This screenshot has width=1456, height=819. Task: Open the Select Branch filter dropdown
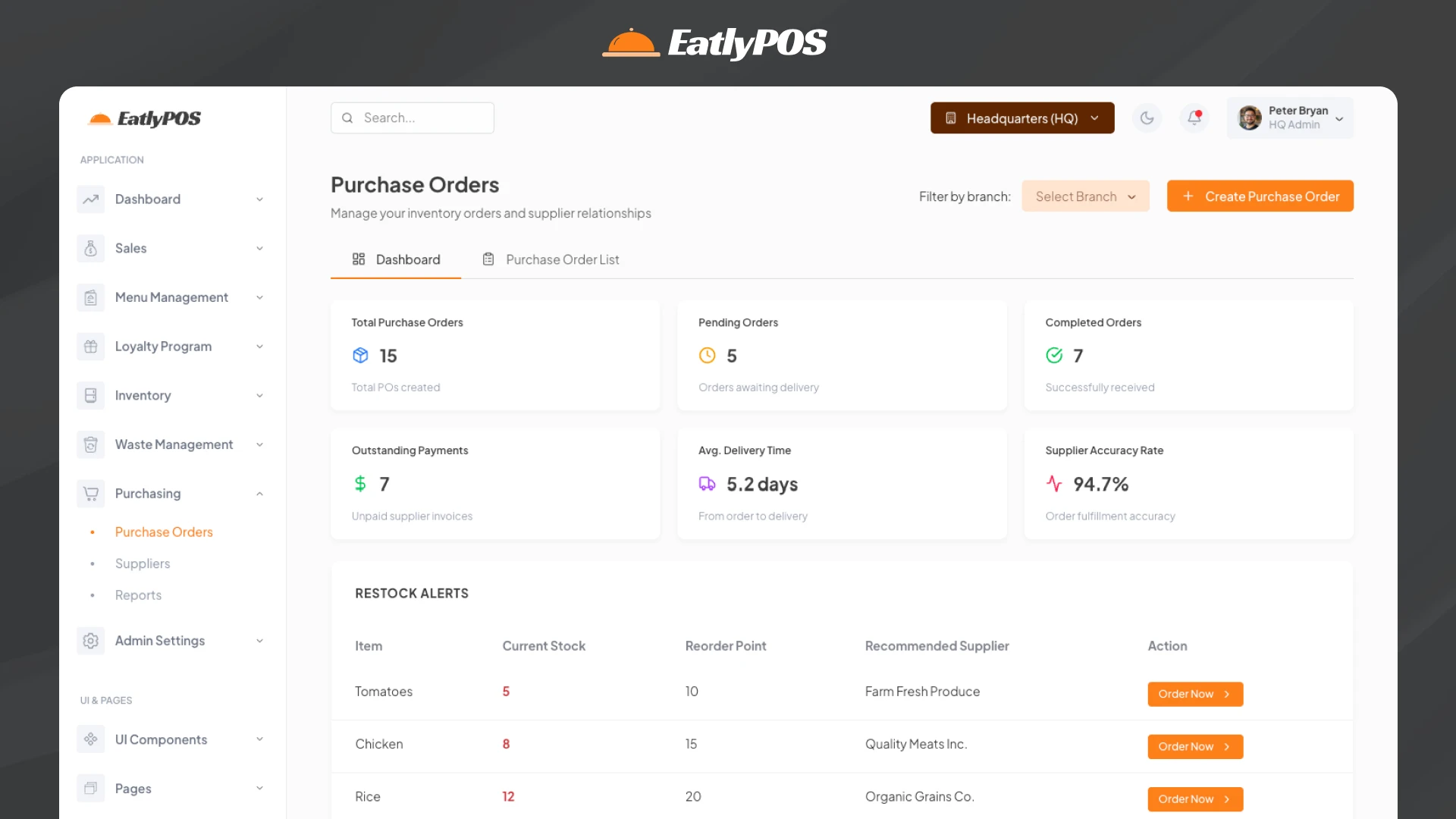pos(1085,196)
